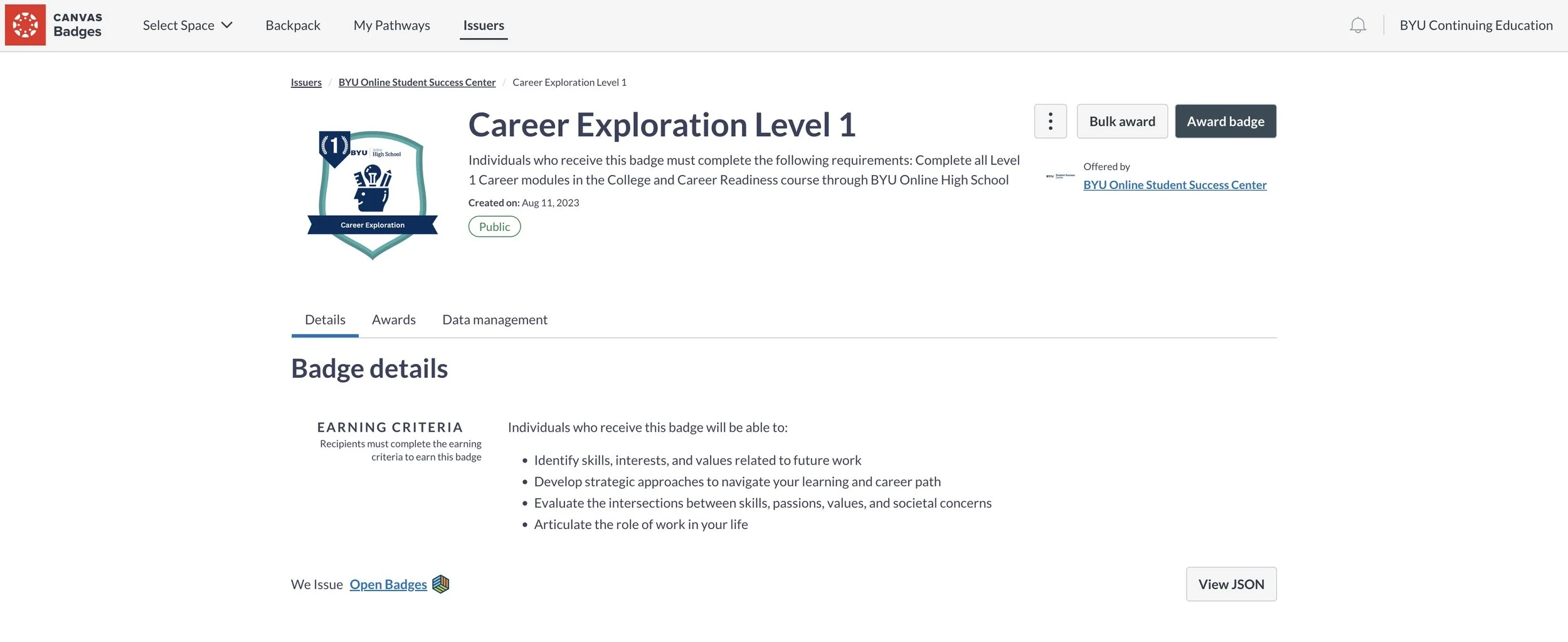This screenshot has height=642, width=1568.
Task: Click the Canvas Badges logo
Action: (x=53, y=25)
